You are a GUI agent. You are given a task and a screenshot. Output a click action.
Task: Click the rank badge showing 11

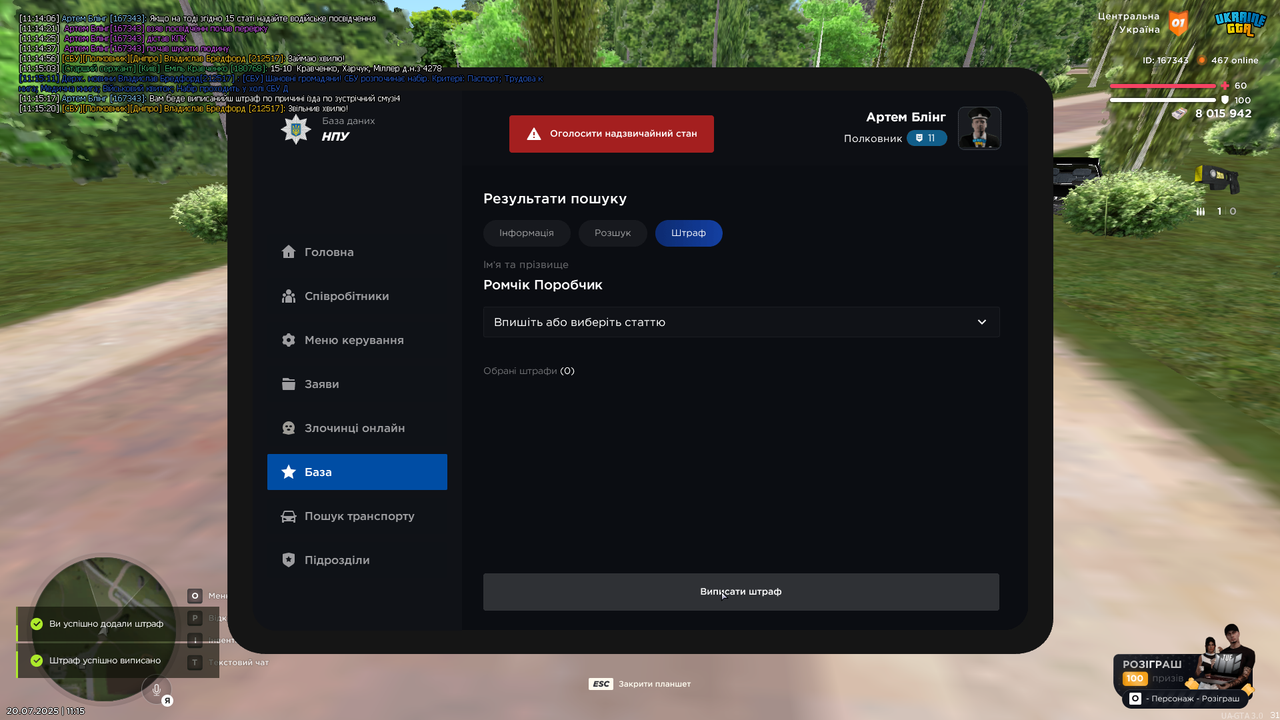(x=927, y=138)
